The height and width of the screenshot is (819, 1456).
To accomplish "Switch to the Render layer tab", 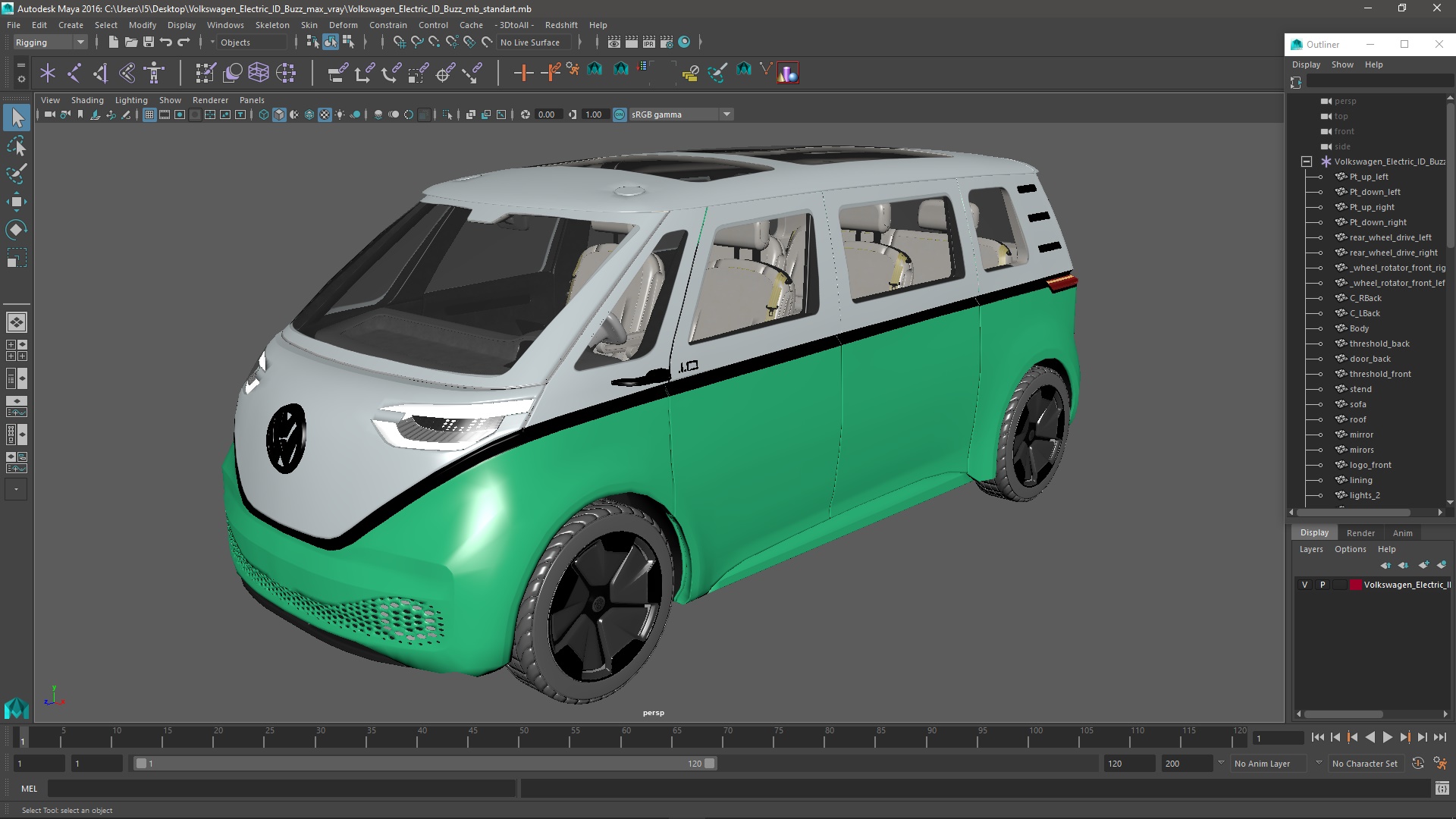I will 1360,533.
